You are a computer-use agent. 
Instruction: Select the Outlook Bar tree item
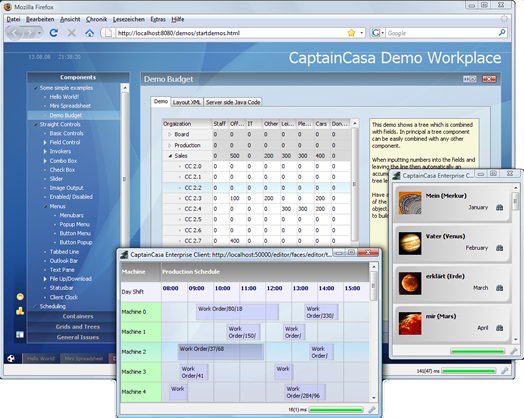point(63,261)
